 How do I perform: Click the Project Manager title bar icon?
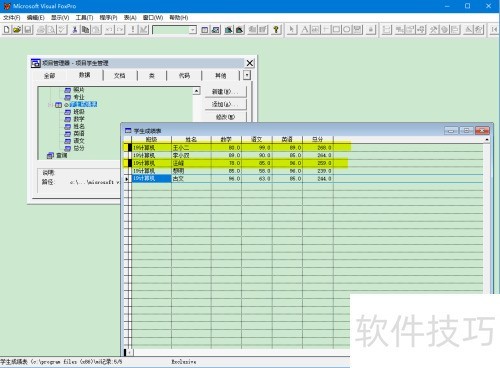coord(36,63)
